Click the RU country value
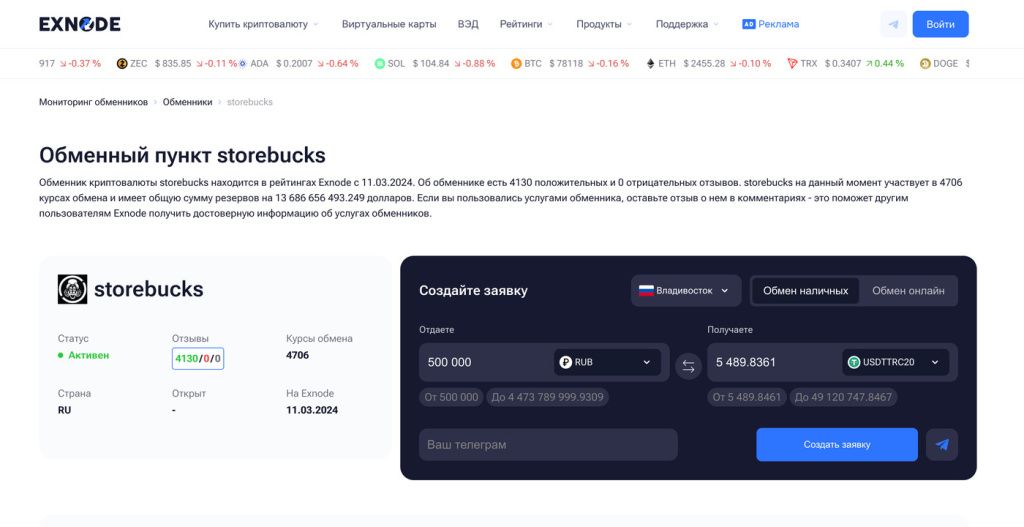The width and height of the screenshot is (1024, 527). (x=65, y=410)
